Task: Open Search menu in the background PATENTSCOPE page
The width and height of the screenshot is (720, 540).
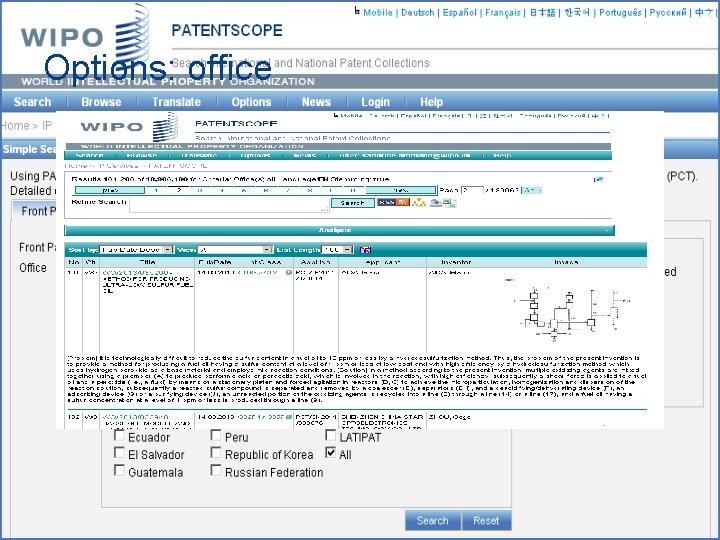Action: click(32, 102)
